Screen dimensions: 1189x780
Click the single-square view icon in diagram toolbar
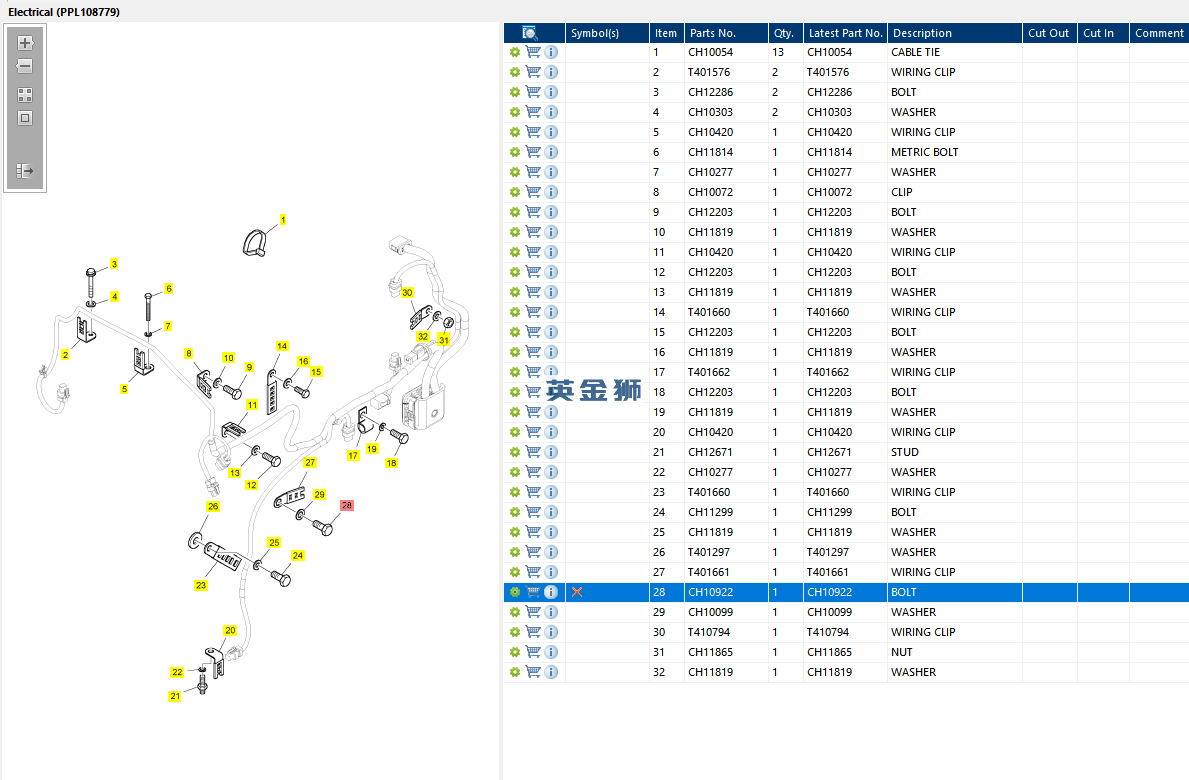[25, 118]
